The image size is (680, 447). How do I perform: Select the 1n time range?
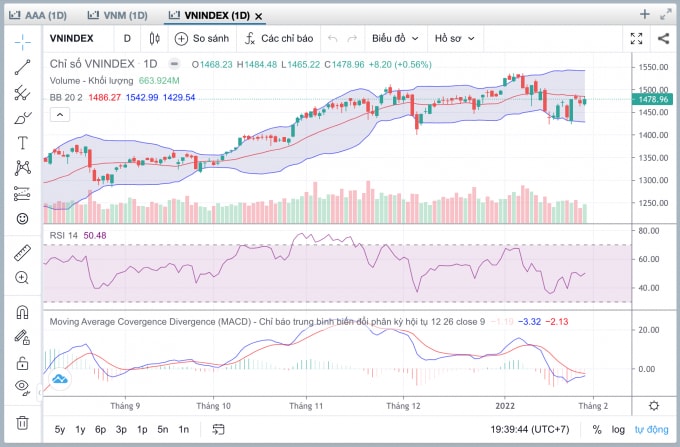(x=183, y=430)
